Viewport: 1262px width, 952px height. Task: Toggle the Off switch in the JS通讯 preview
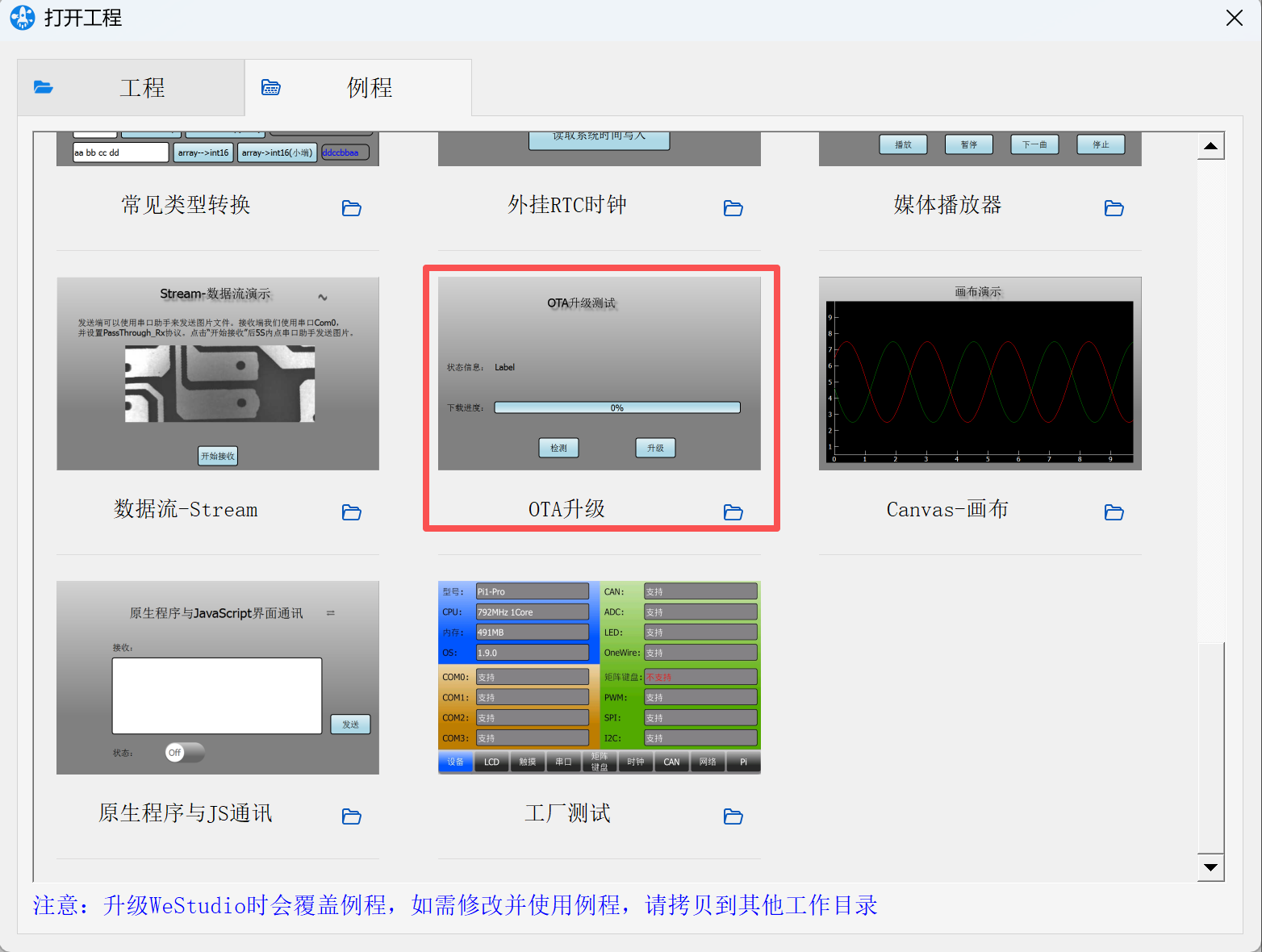point(184,752)
